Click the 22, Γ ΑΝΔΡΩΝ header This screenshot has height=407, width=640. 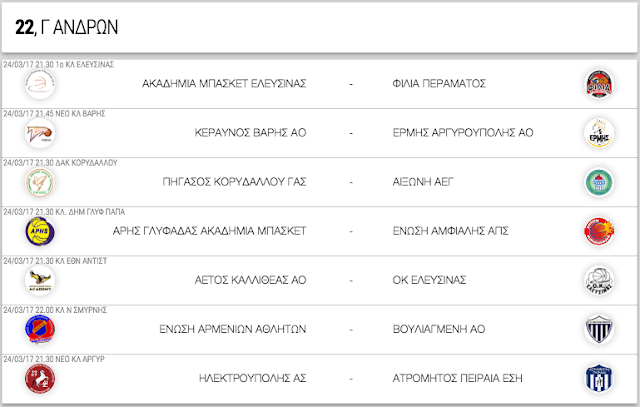point(67,27)
